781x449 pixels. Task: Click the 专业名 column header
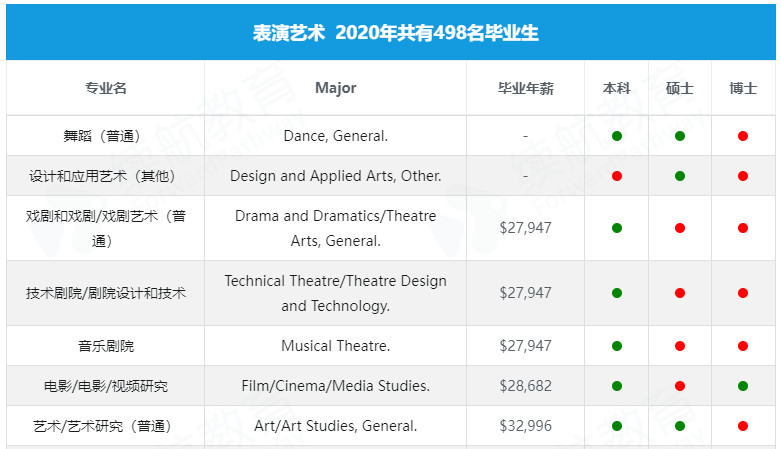(x=106, y=88)
